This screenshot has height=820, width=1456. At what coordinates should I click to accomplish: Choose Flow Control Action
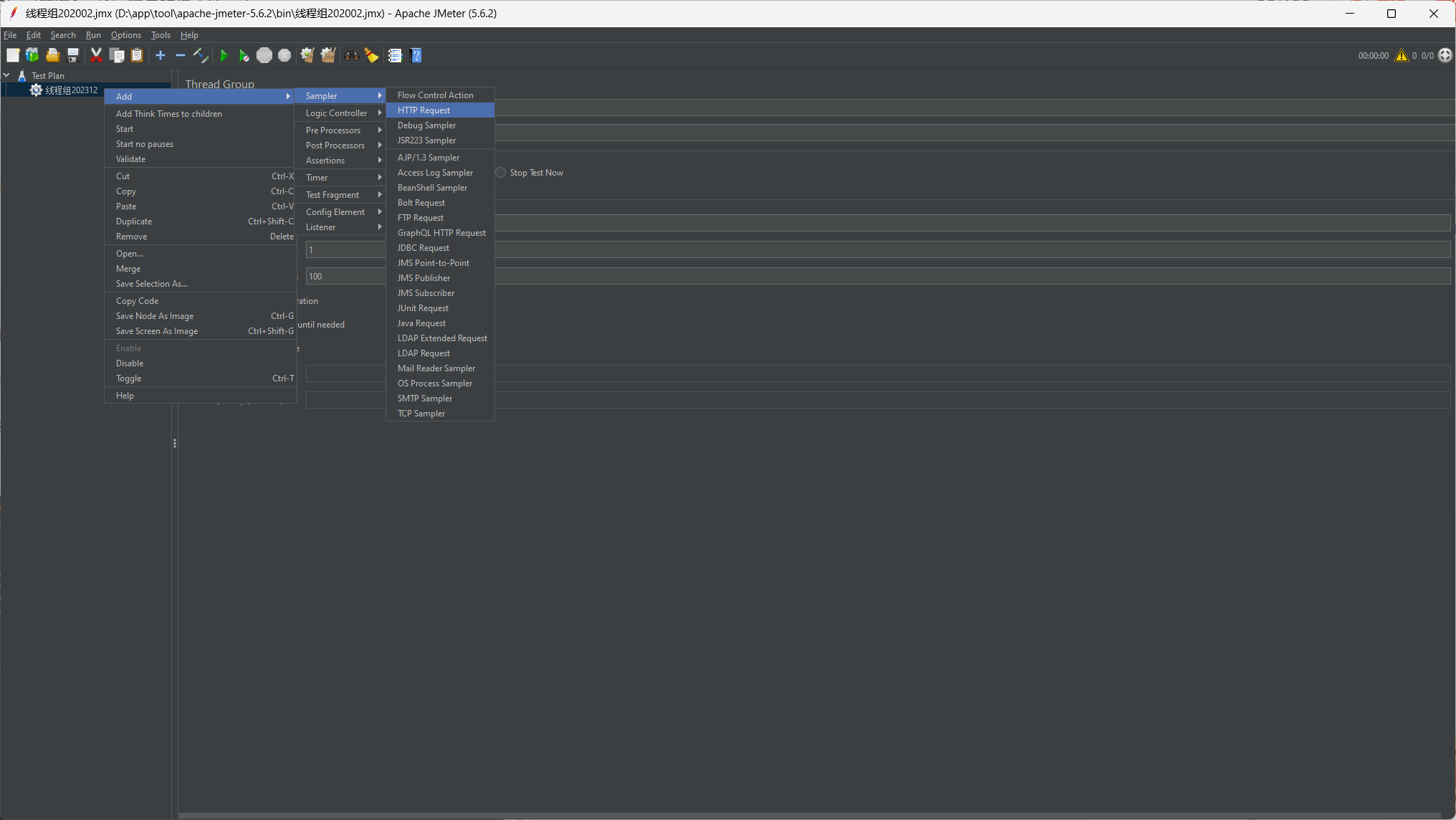tap(440, 95)
